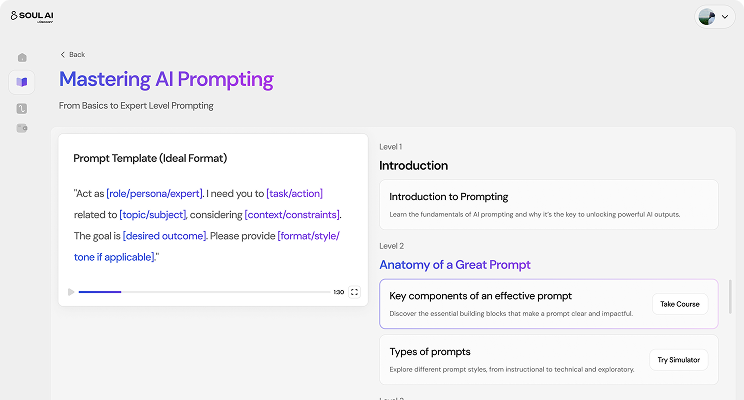Open the Types of prompts lesson card
Image resolution: width=744 pixels, height=400 pixels.
coord(549,360)
